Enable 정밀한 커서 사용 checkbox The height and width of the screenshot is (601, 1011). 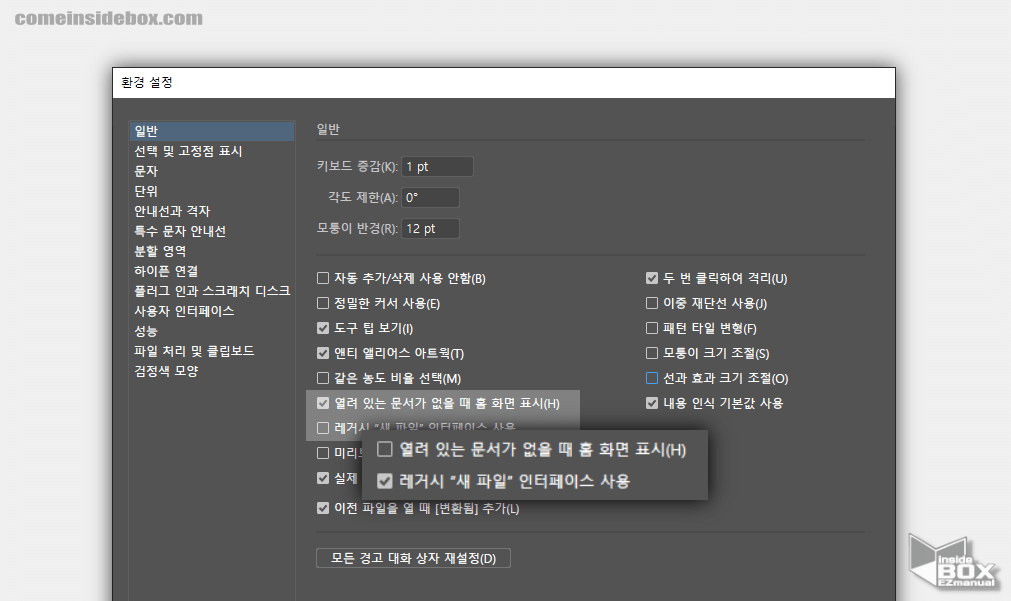tap(323, 303)
